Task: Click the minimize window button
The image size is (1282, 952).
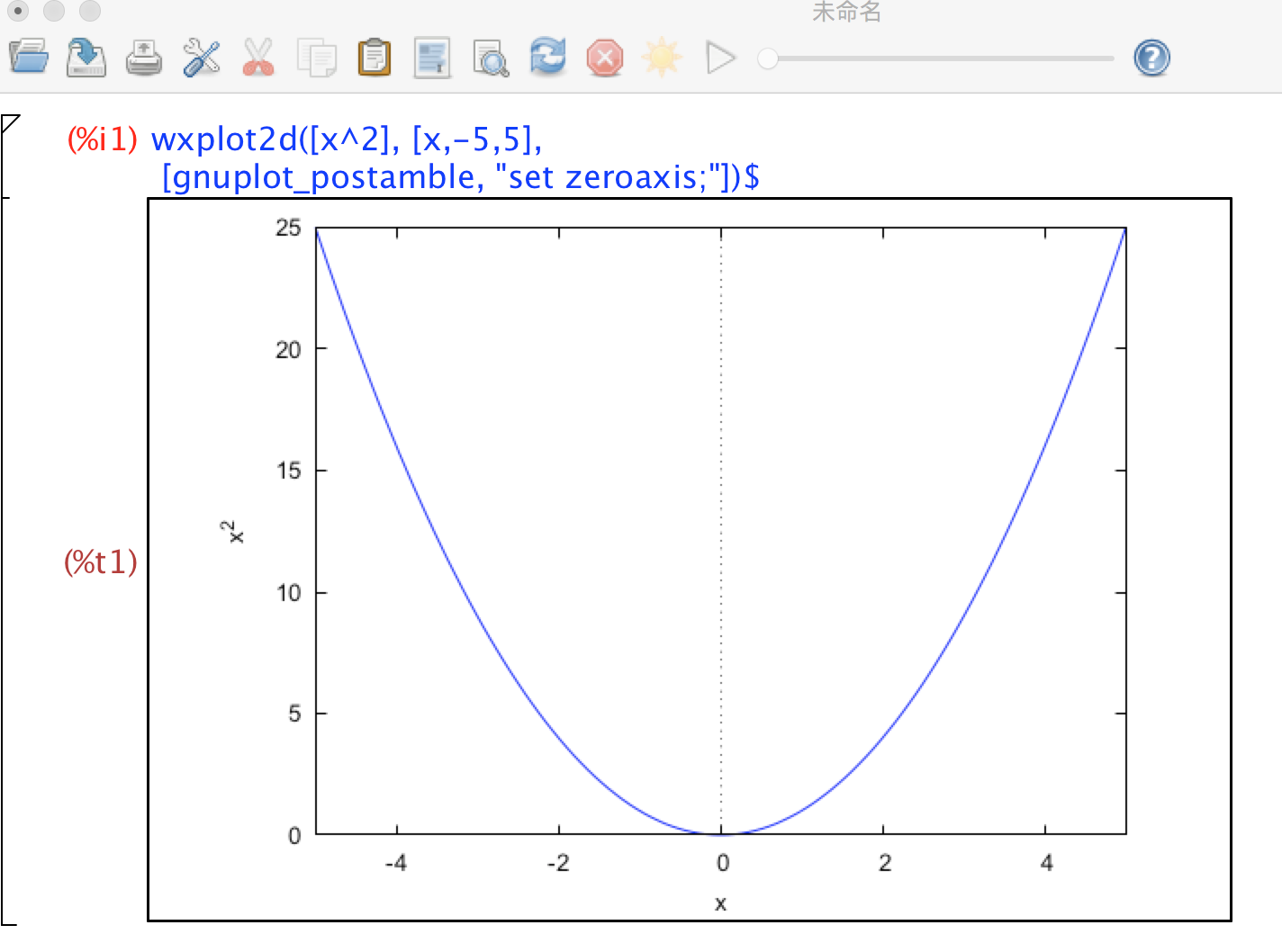Action: coord(54,11)
